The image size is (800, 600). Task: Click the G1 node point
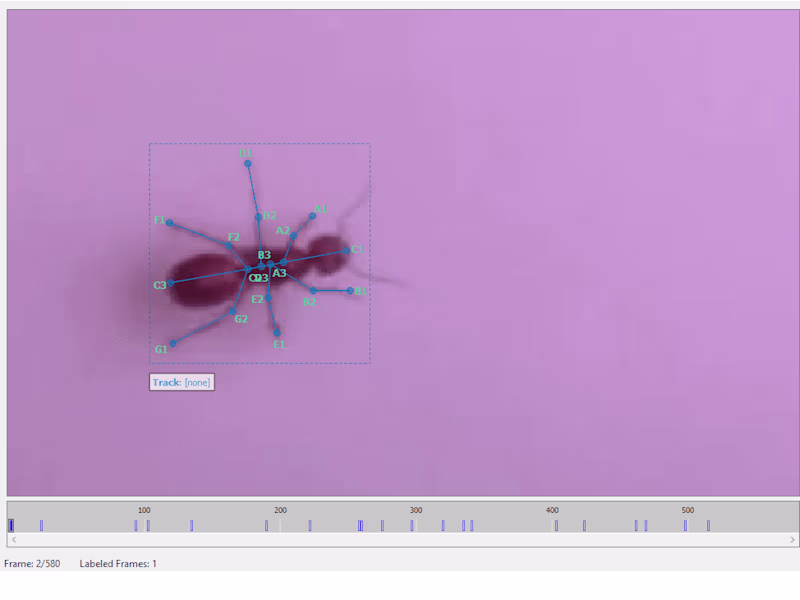pos(173,343)
